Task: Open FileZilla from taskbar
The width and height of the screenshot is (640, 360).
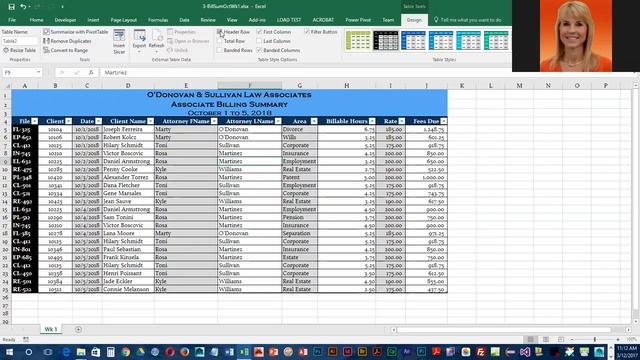Action: 480,352
